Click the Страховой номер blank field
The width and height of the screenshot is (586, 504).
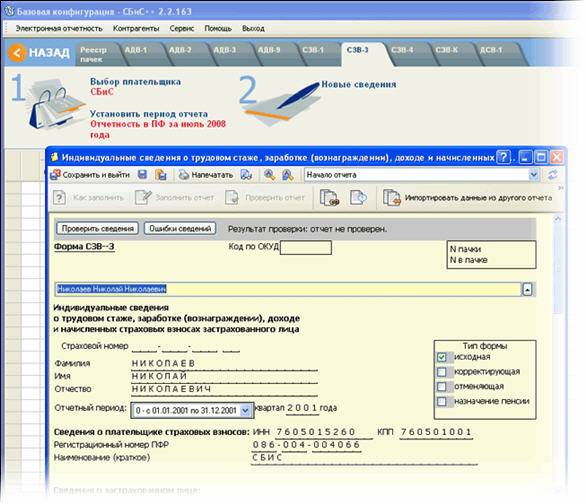(186, 347)
